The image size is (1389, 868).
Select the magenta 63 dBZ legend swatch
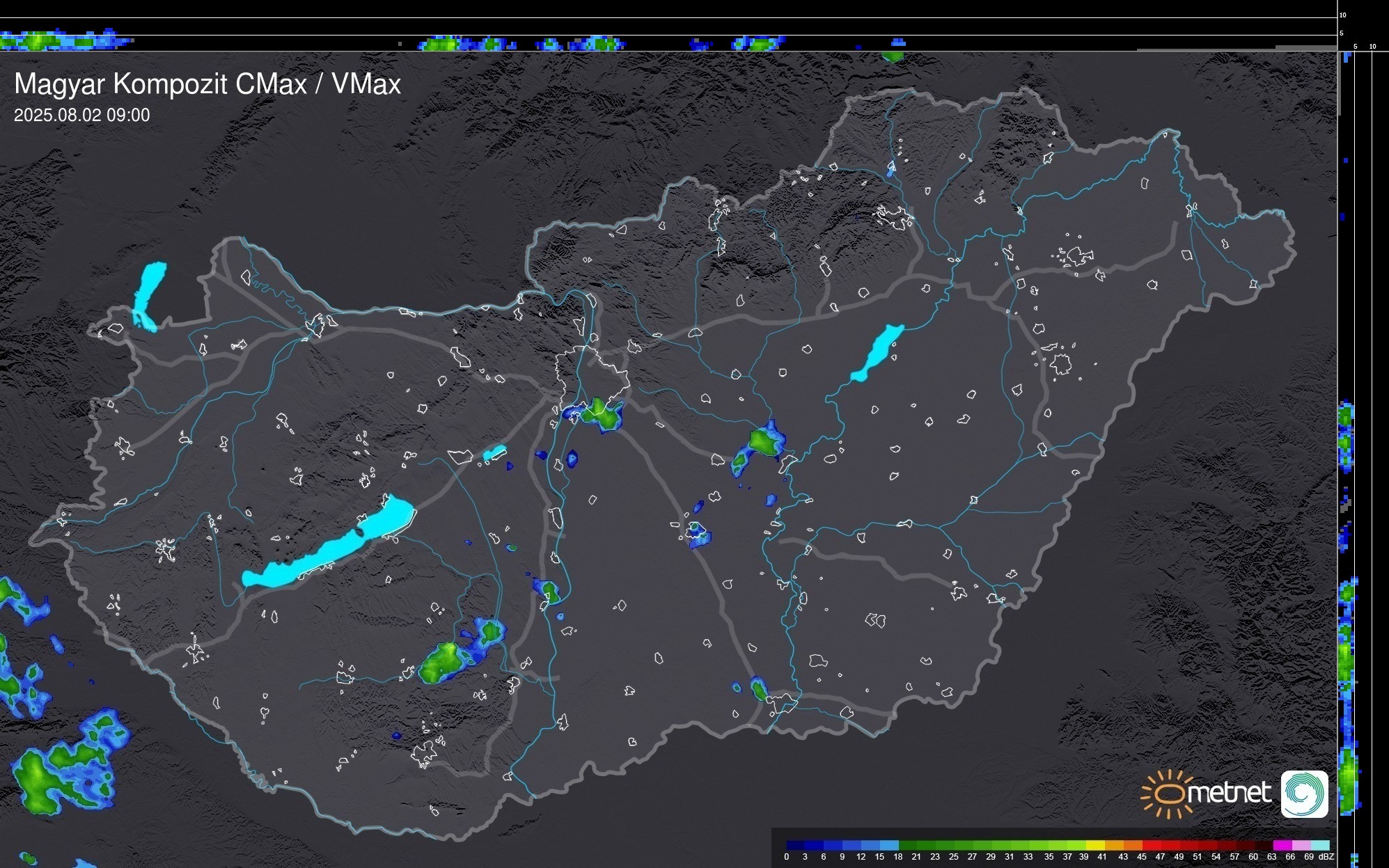click(x=1281, y=845)
